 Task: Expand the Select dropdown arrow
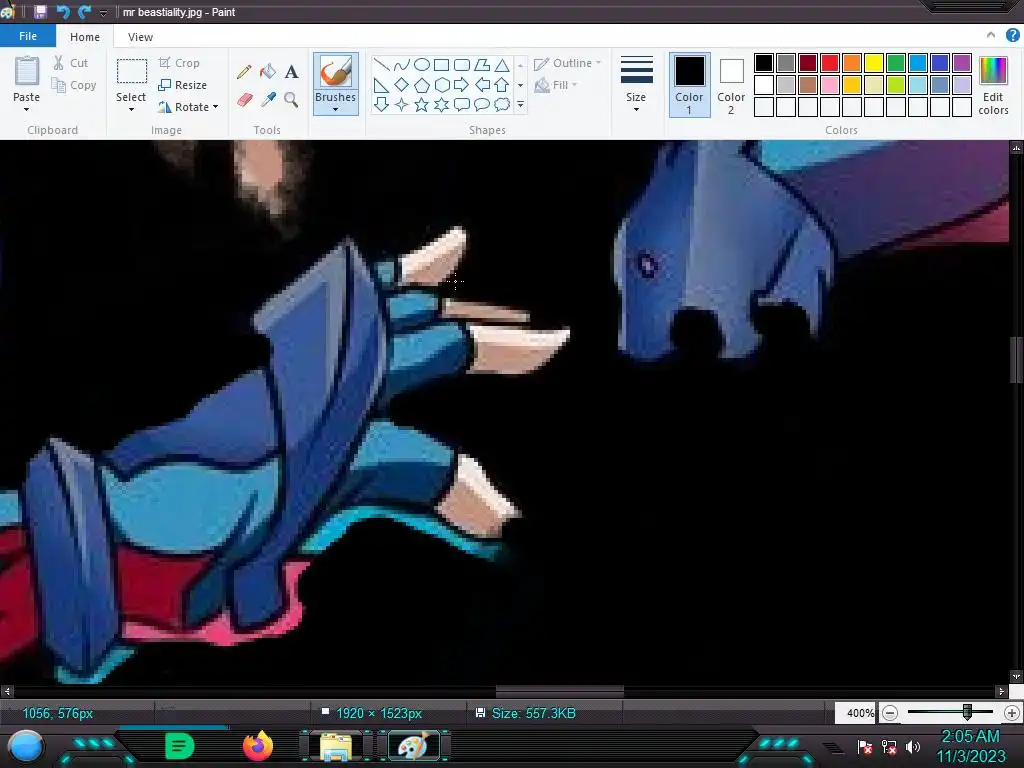pos(131,109)
